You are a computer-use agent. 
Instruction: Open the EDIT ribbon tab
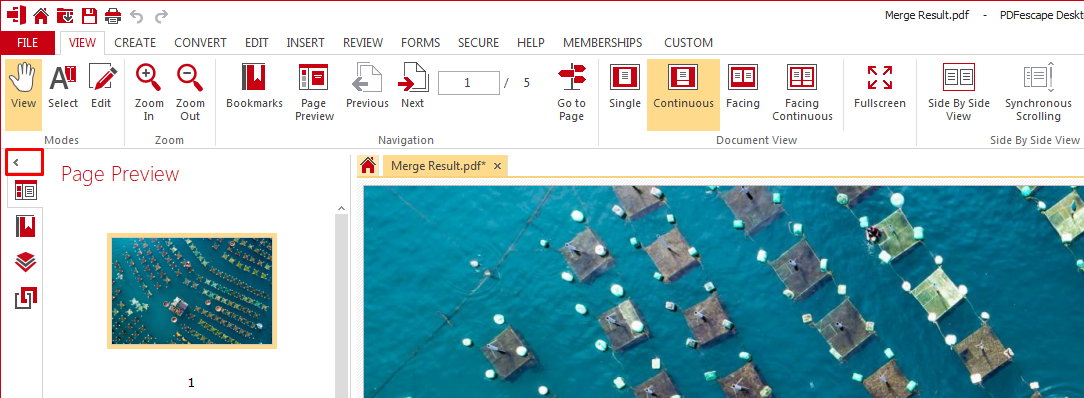[256, 43]
